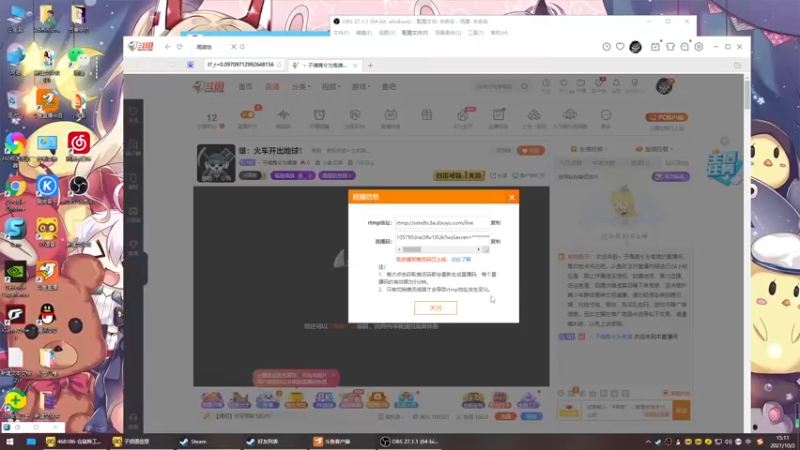The width and height of the screenshot is (800, 450).
Task: Copy the stream key code
Action: tap(495, 241)
